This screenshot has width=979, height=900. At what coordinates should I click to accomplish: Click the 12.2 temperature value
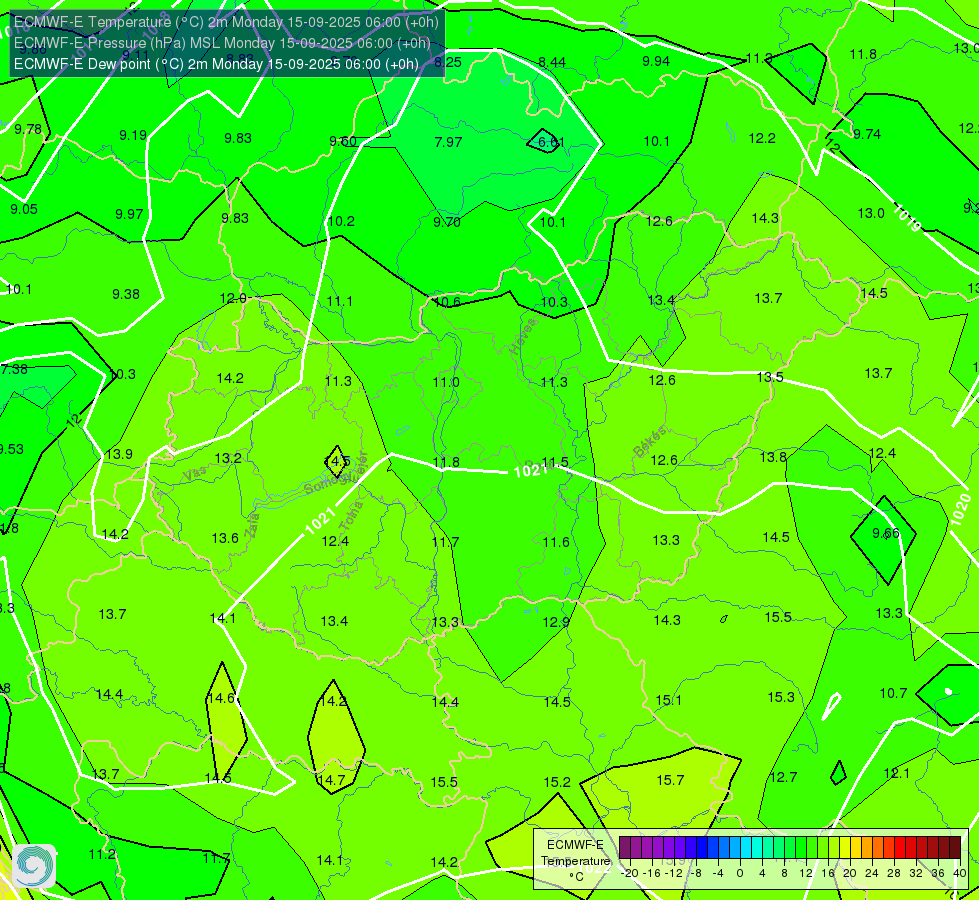click(762, 138)
